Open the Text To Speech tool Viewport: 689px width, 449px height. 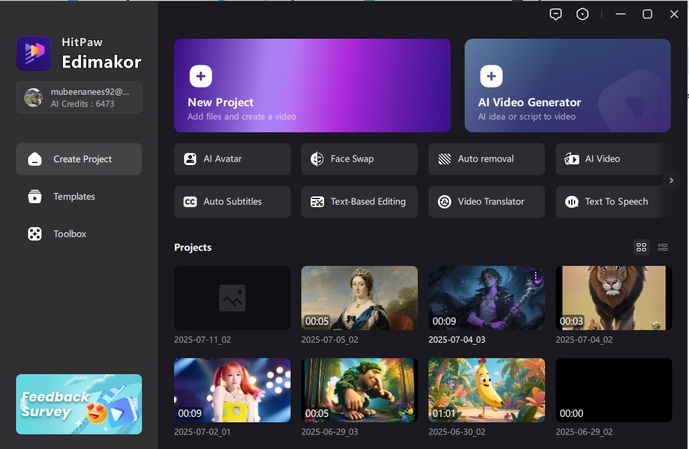[613, 202]
